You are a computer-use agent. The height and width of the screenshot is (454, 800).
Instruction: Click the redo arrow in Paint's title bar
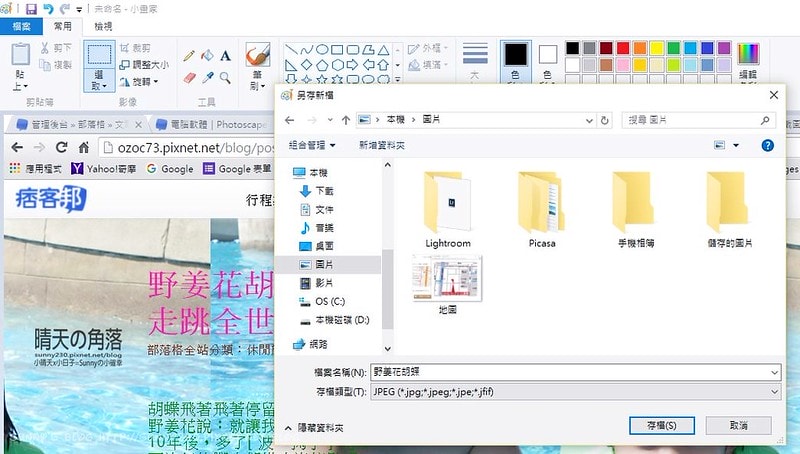pyautogui.click(x=65, y=9)
